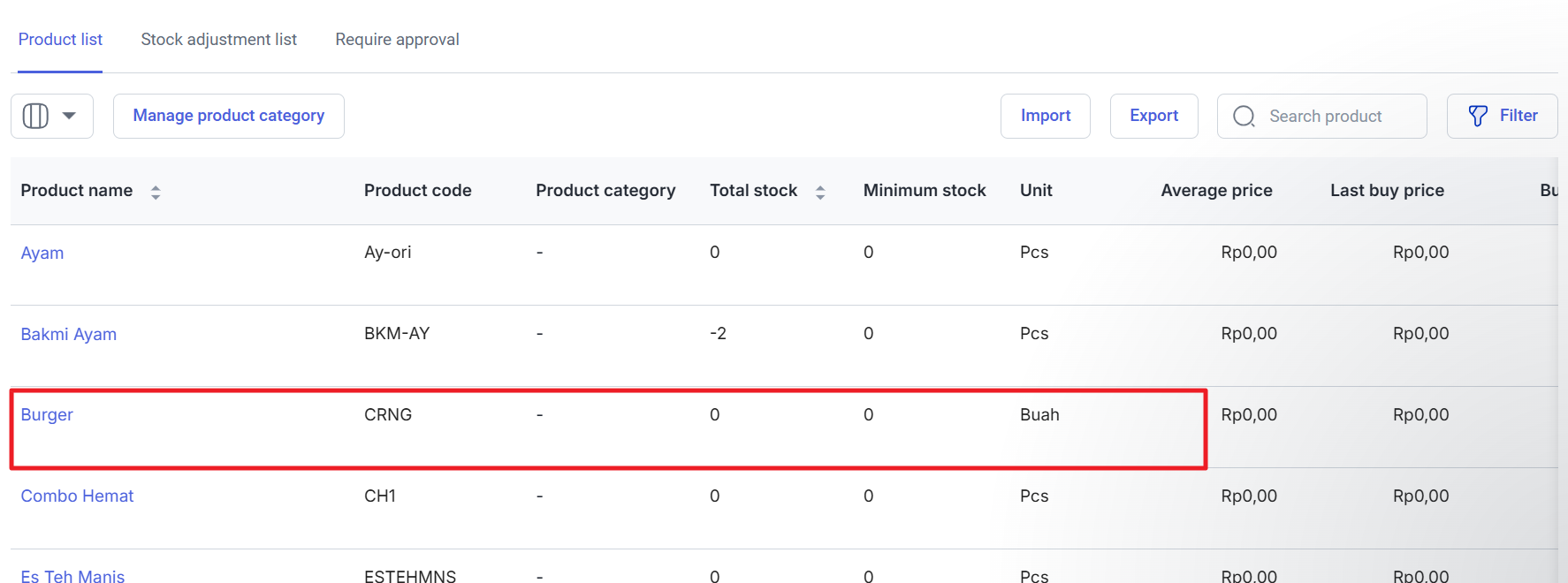Open the Es Teh Manis product link
The width and height of the screenshot is (1568, 583).
click(72, 575)
